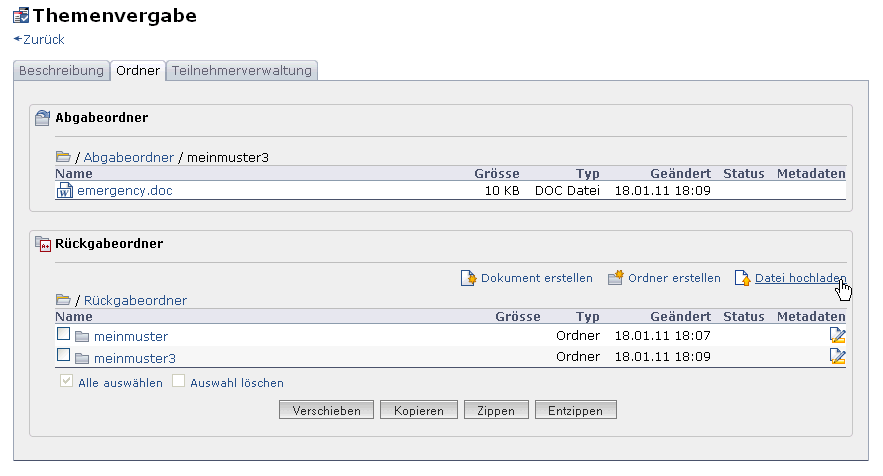Click Dokument erstellen icon
Image resolution: width=883 pixels, height=476 pixels.
pyautogui.click(x=468, y=278)
